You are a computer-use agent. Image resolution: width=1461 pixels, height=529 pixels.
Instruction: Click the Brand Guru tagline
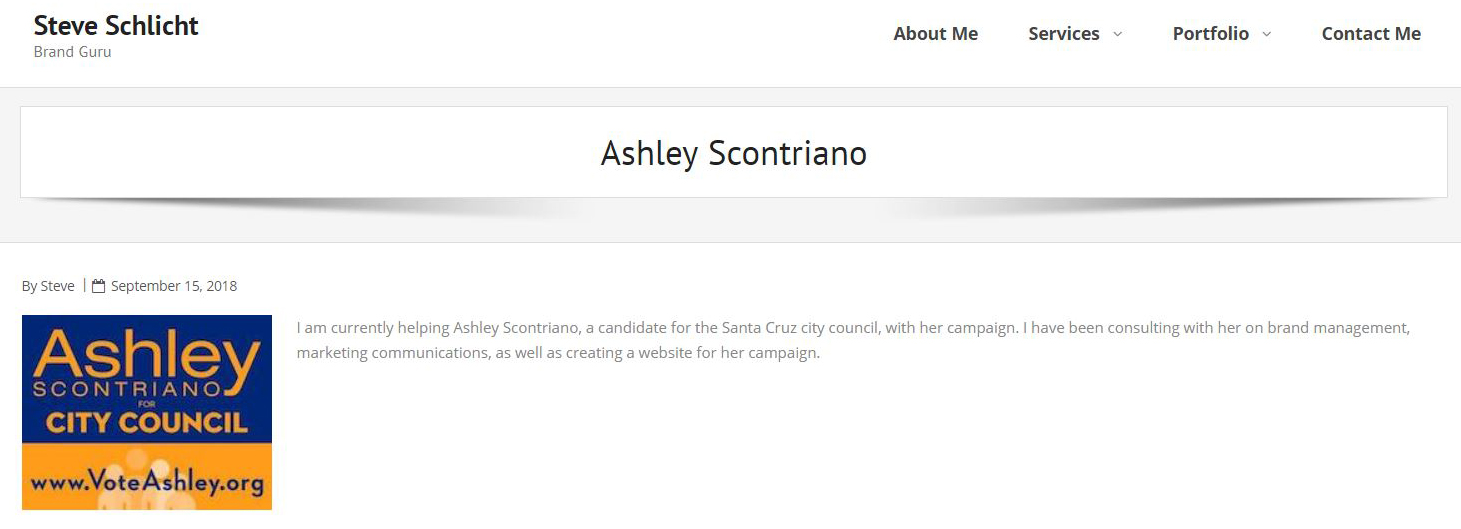[72, 52]
